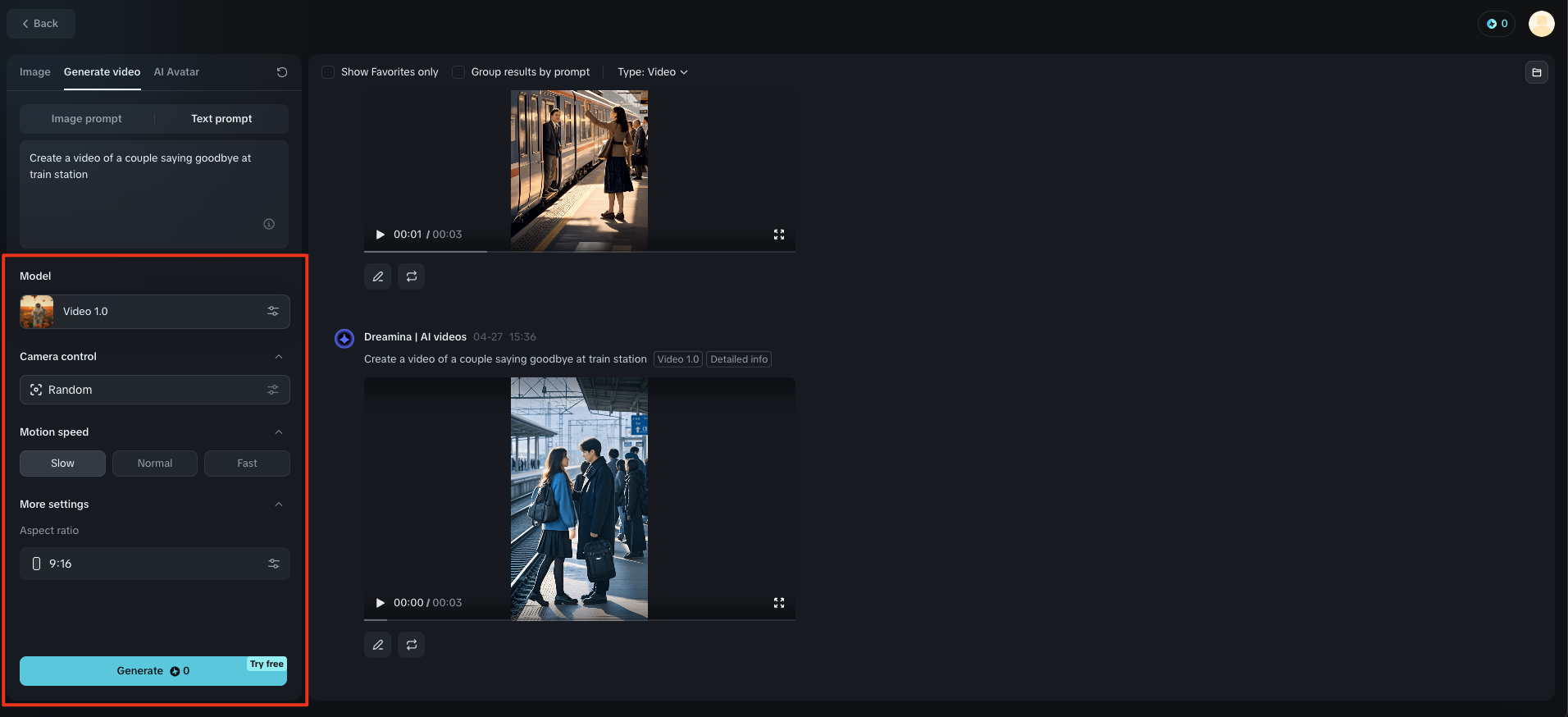This screenshot has width=1568, height=717.
Task: Click the Dreamina logo icon beside AI videos
Action: [344, 338]
